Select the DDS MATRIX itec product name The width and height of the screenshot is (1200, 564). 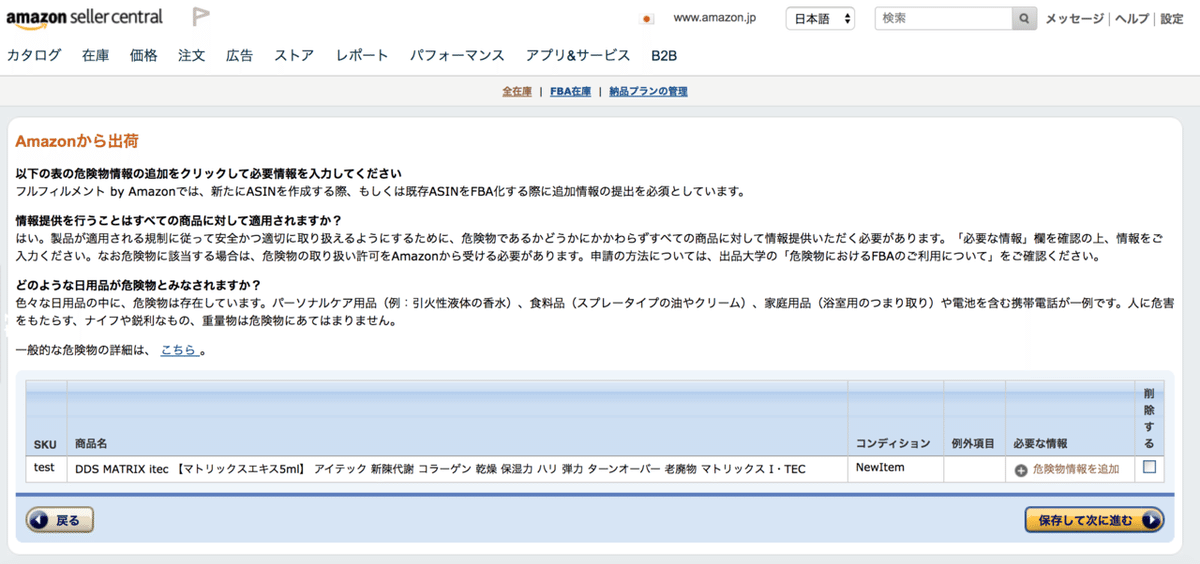(439, 469)
